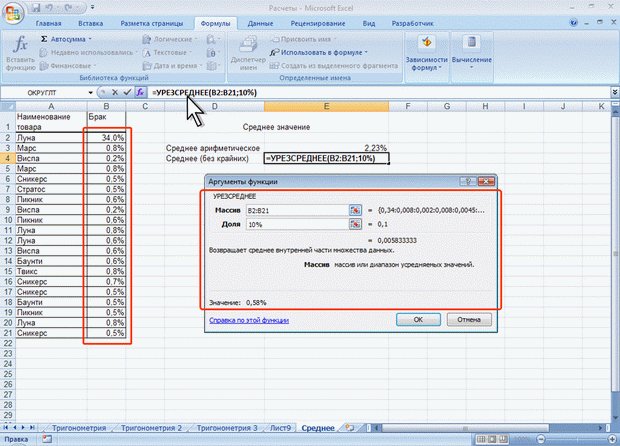Open the Разработчик ribbon tab

pos(412,23)
